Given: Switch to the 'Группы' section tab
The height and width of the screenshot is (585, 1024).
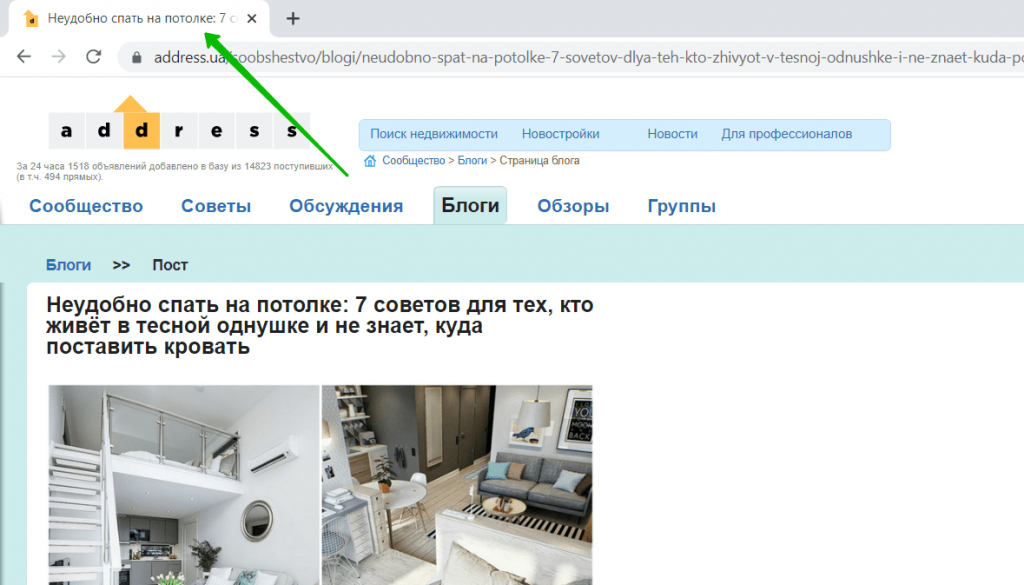Looking at the screenshot, I should pos(682,206).
